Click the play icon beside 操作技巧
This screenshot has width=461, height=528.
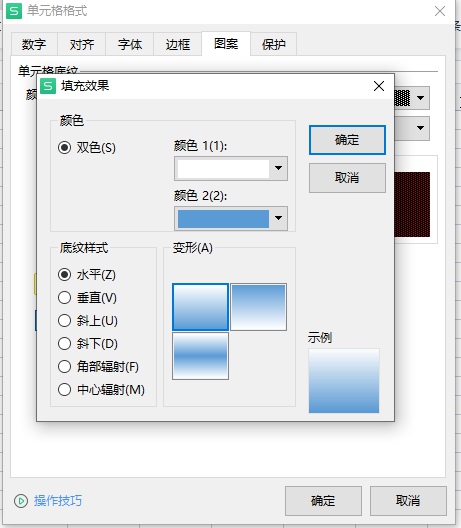pyautogui.click(x=21, y=501)
